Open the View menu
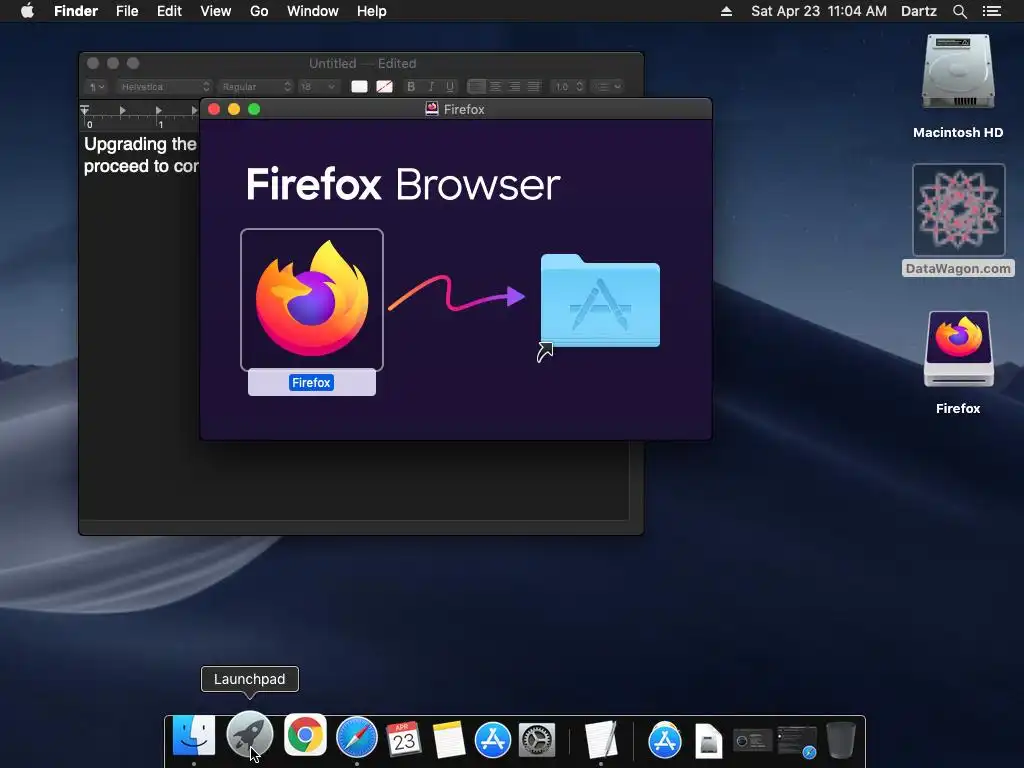 click(x=216, y=11)
